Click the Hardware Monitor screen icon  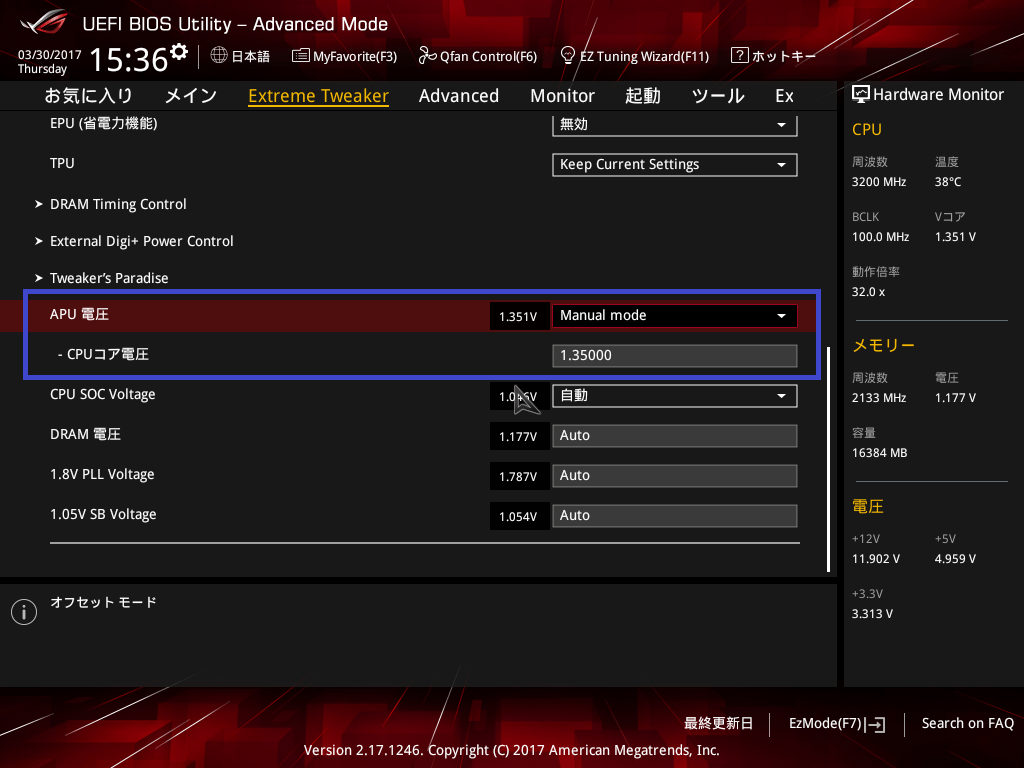861,95
